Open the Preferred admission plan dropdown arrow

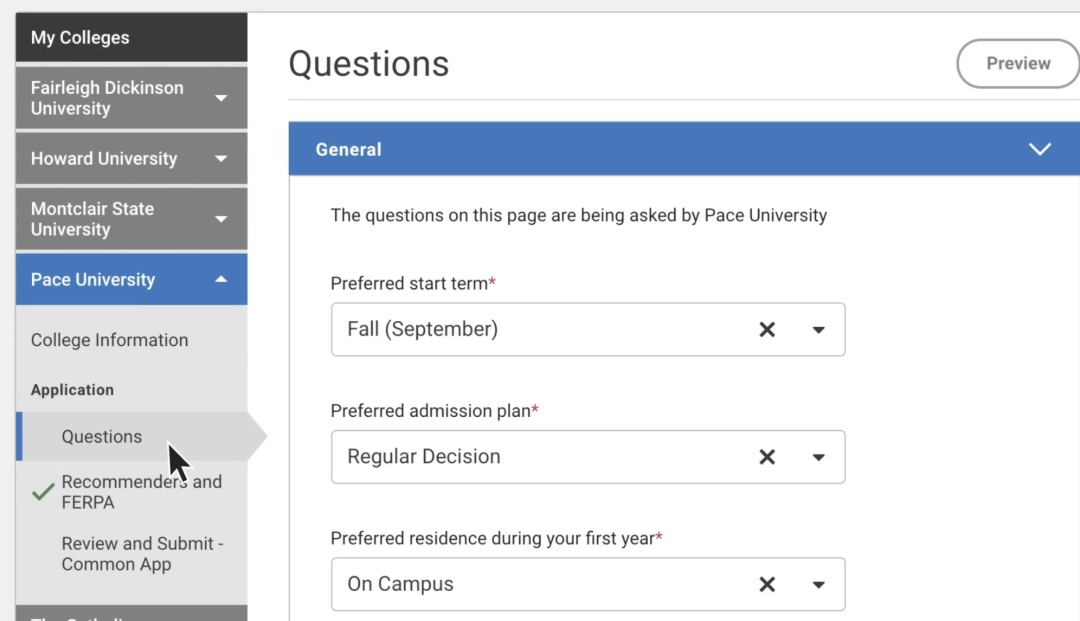818,457
